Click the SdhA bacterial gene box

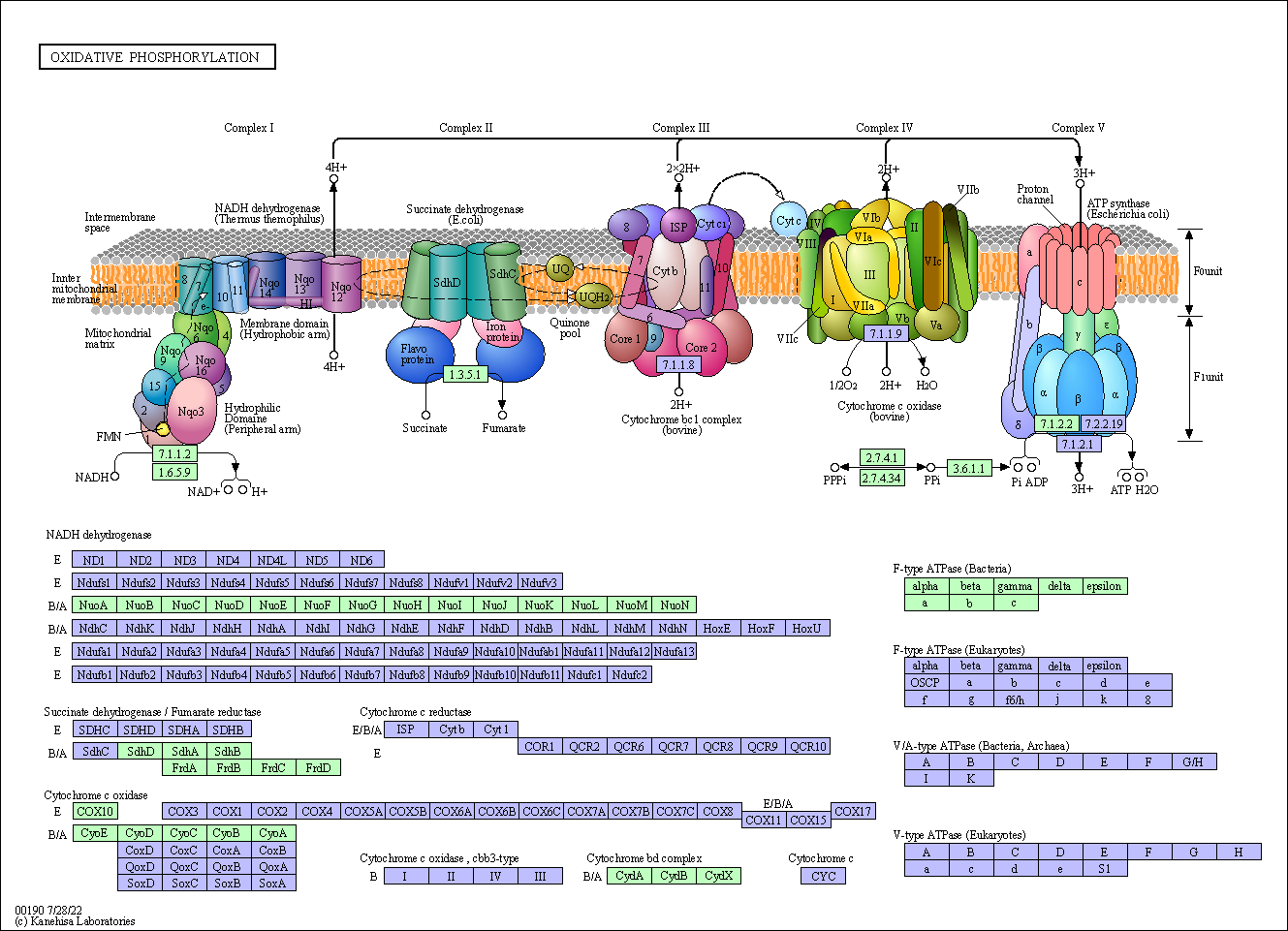click(x=184, y=751)
